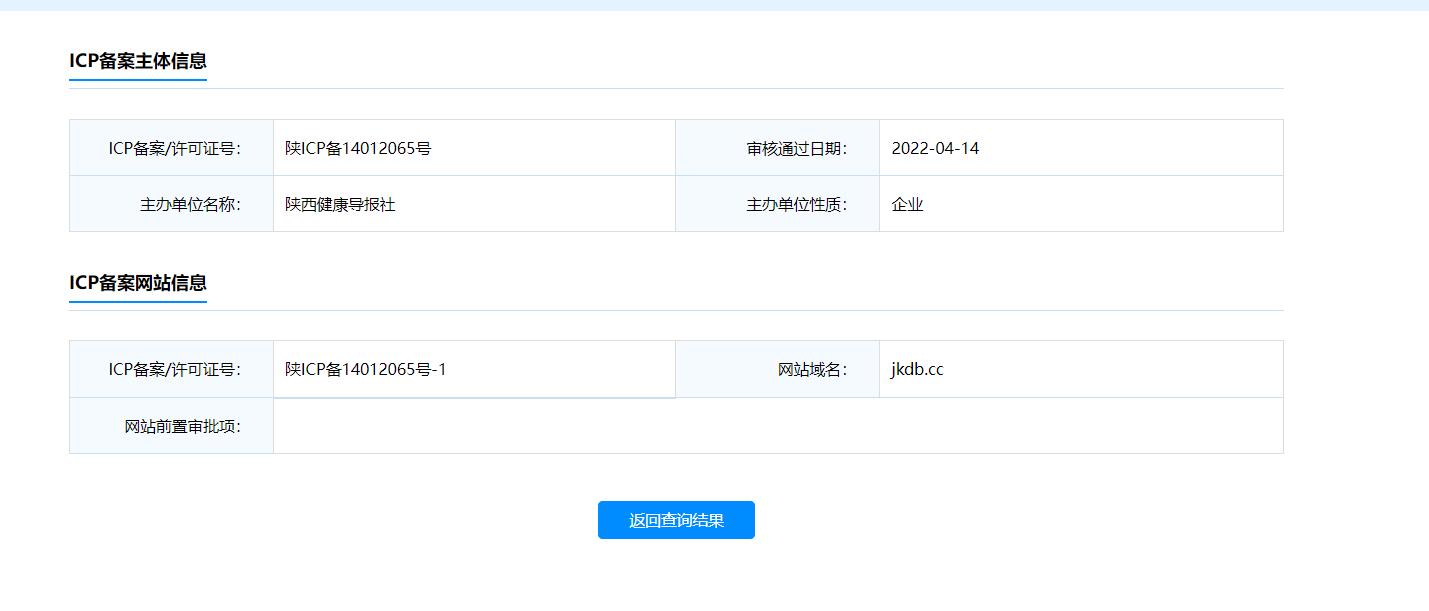Select the ICP备案网站信息 heading
Image resolution: width=1429 pixels, height=611 pixels.
[138, 284]
